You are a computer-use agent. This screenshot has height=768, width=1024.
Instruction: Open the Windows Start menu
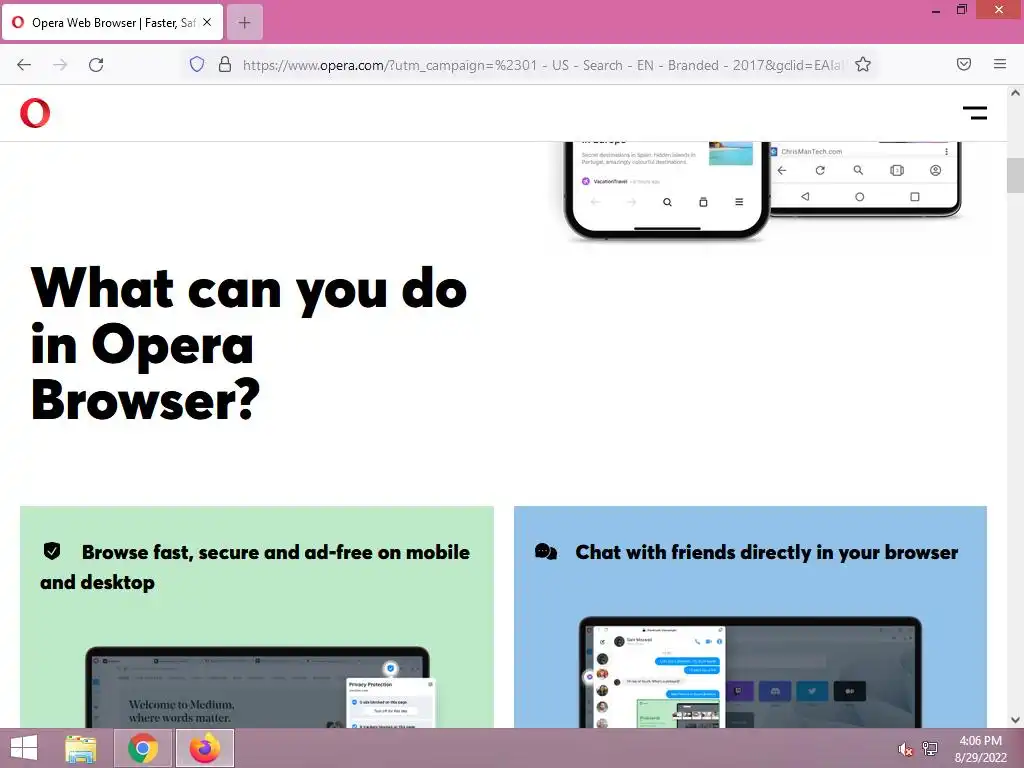click(x=24, y=748)
